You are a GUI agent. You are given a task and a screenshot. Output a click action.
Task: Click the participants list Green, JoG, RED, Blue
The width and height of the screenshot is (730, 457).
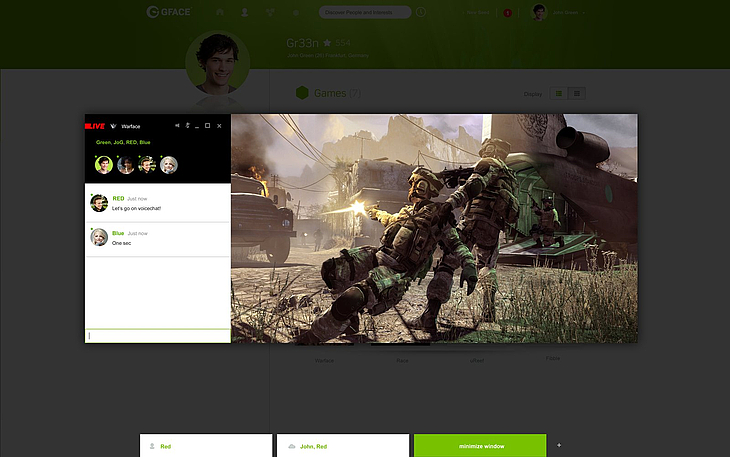pyautogui.click(x=123, y=142)
